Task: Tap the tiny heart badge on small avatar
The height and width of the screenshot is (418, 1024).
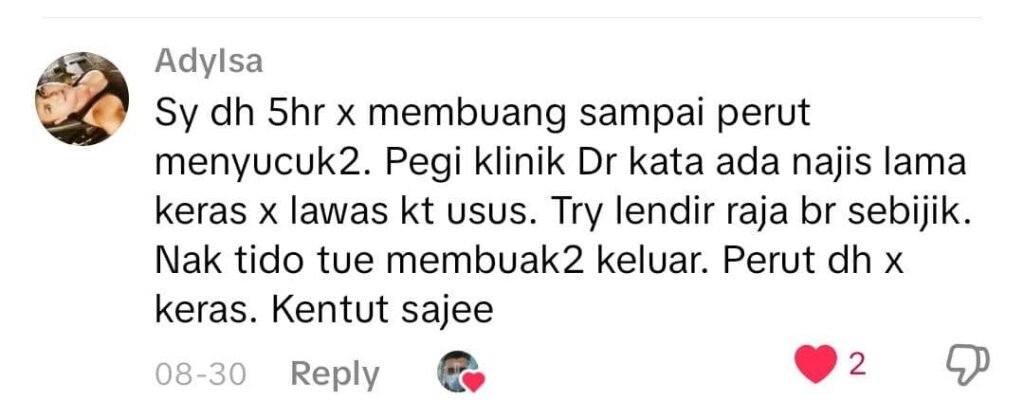Action: pyautogui.click(x=473, y=381)
